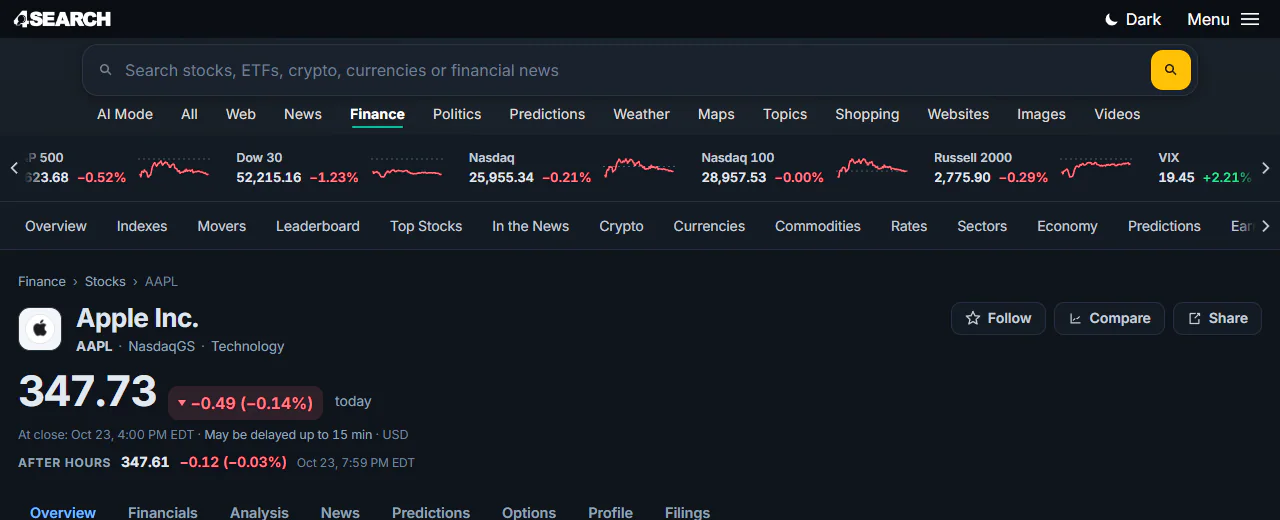
Task: Open the Menu hamburger
Action: (1222, 19)
